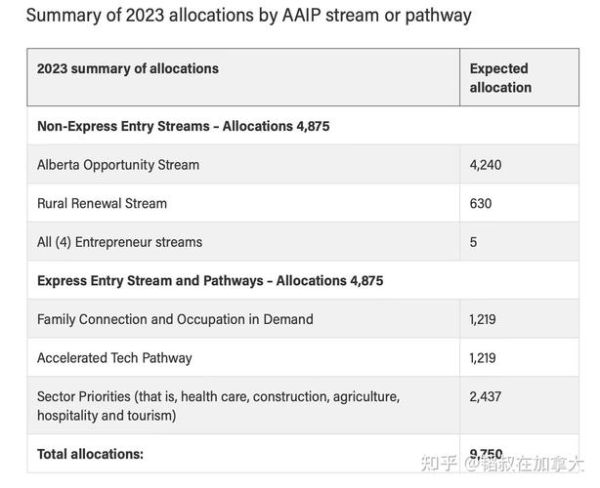Select 'Family Connection and Occupation in Demand' label

coord(175,319)
